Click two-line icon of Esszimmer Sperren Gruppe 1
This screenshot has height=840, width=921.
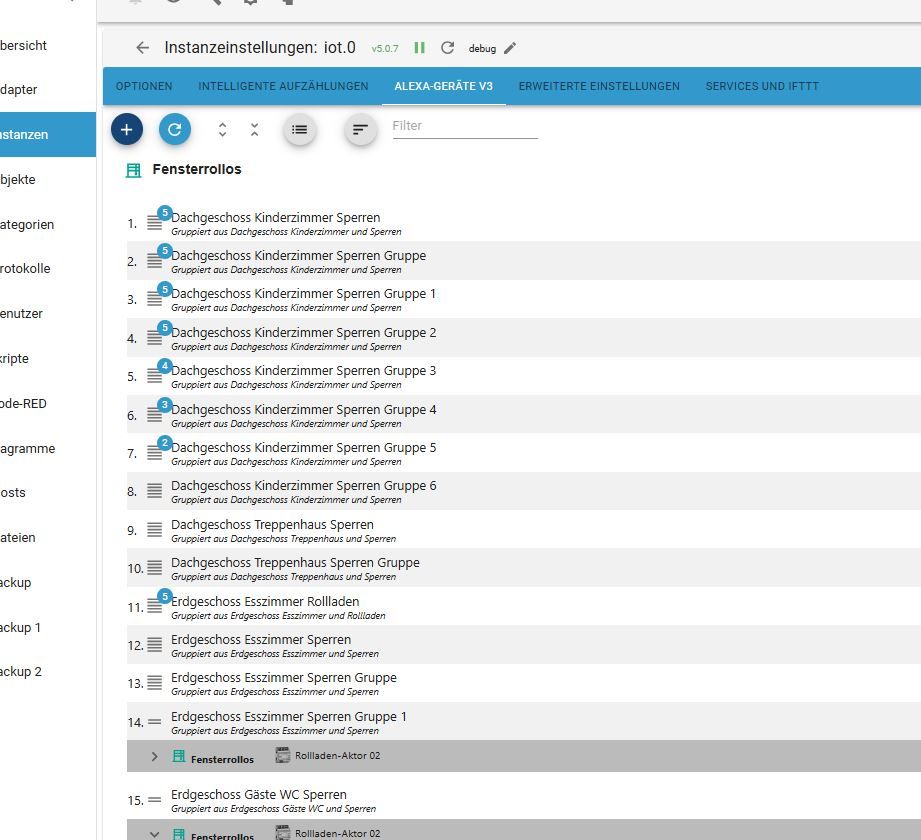[154, 722]
